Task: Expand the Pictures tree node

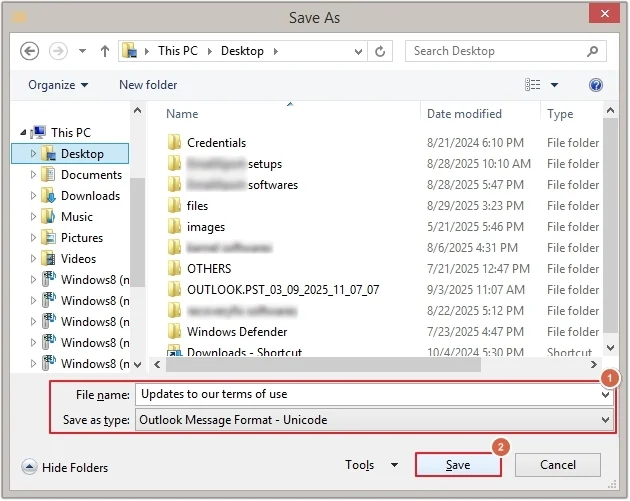Action: tap(33, 237)
